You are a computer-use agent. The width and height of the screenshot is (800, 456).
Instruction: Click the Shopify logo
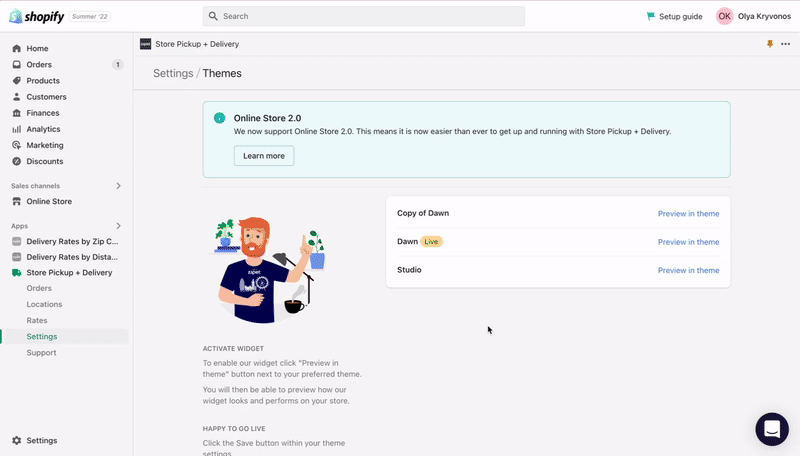pyautogui.click(x=37, y=16)
